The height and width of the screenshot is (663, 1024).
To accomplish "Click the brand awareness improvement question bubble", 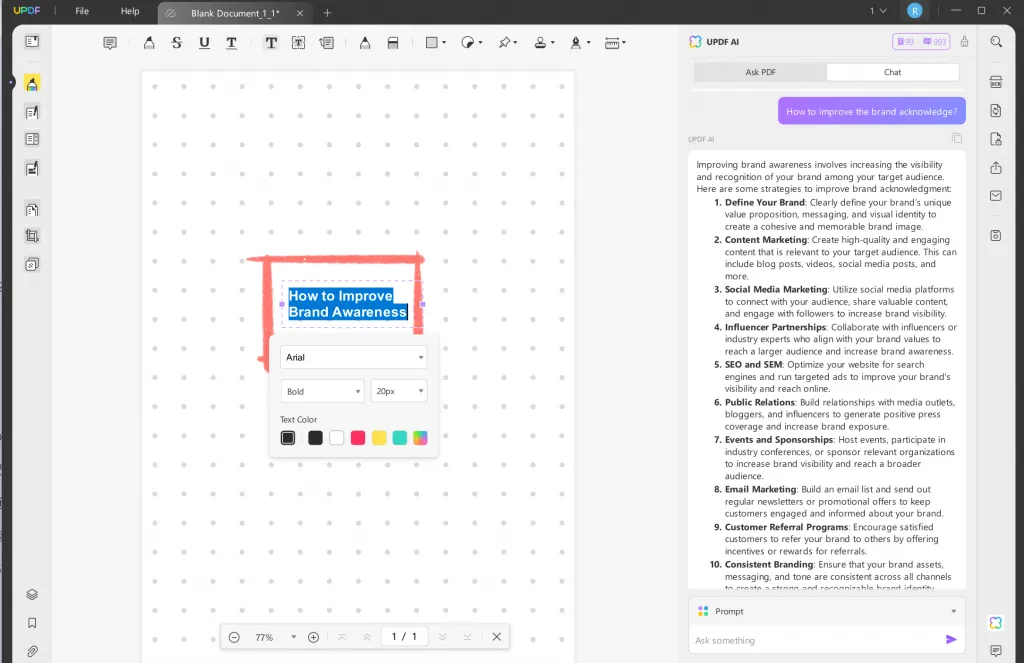I will point(871,110).
